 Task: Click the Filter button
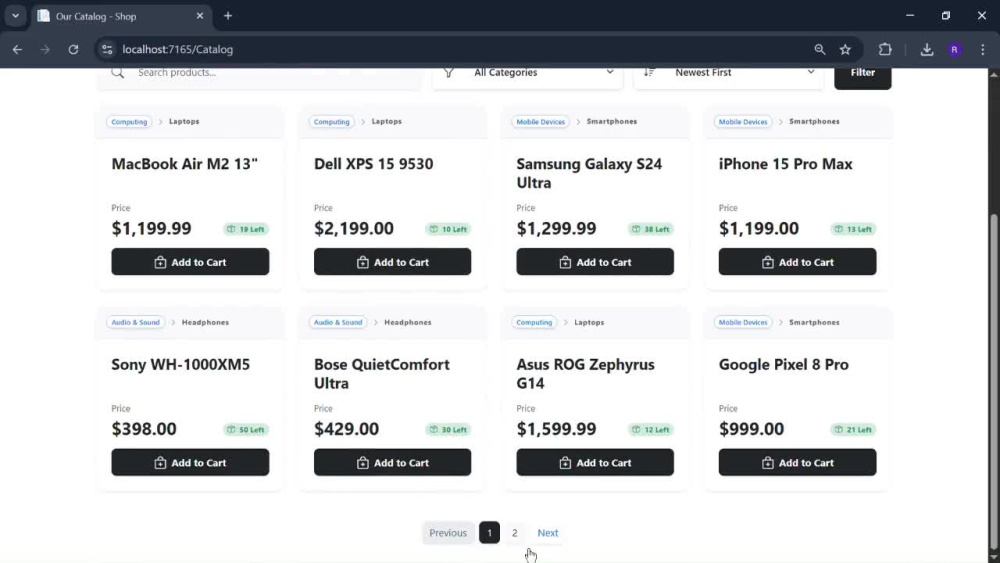862,74
